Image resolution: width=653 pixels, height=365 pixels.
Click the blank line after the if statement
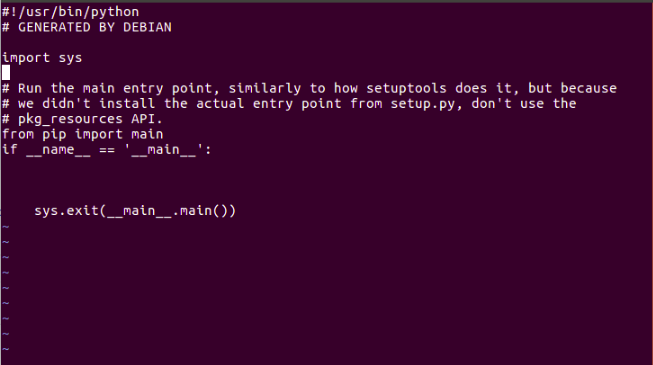tap(326, 165)
